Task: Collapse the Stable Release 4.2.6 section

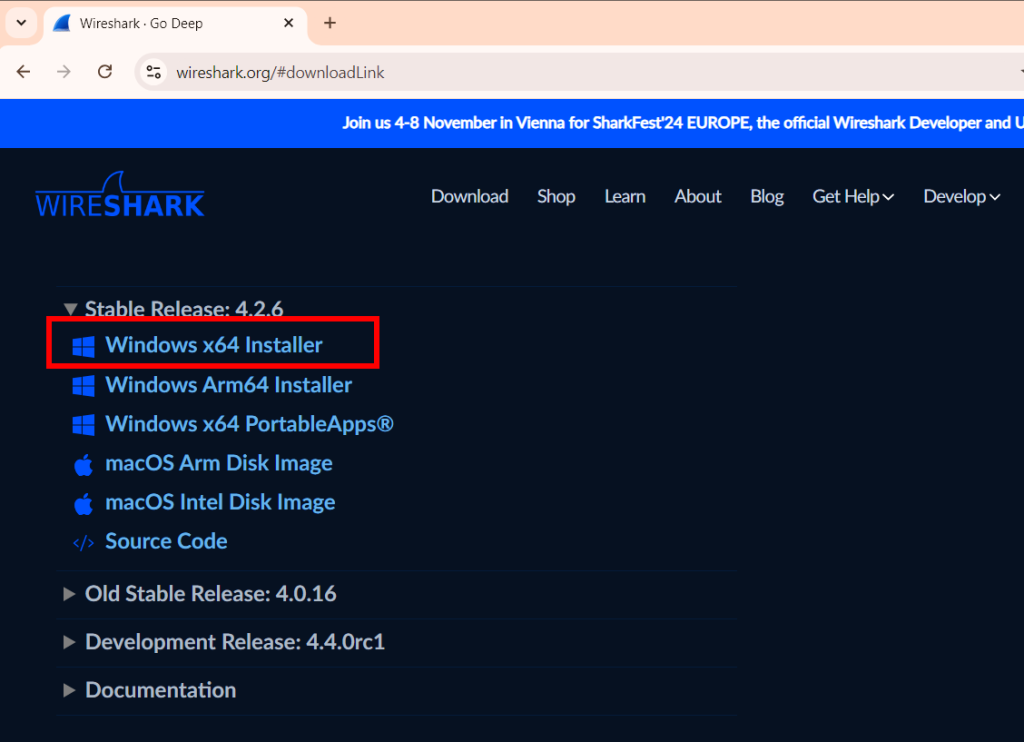Action: (x=70, y=309)
